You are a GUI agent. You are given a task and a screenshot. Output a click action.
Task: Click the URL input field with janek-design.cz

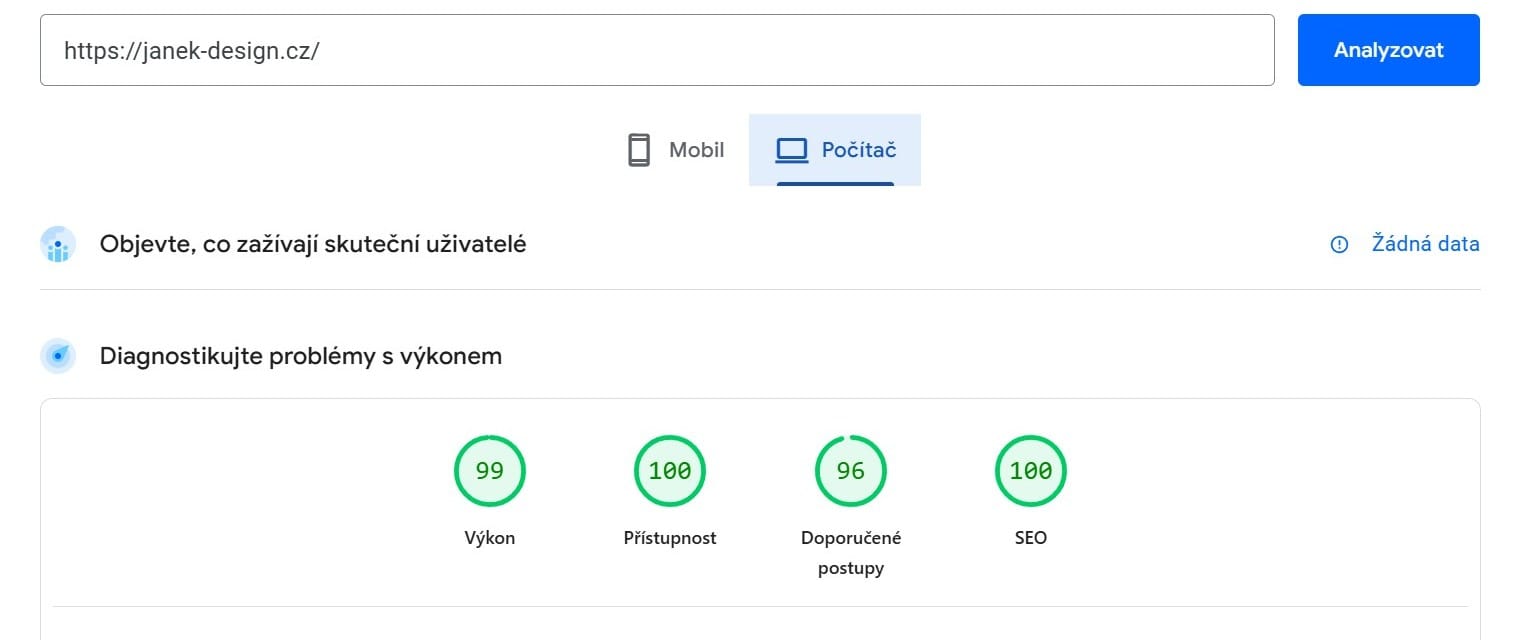coord(657,50)
